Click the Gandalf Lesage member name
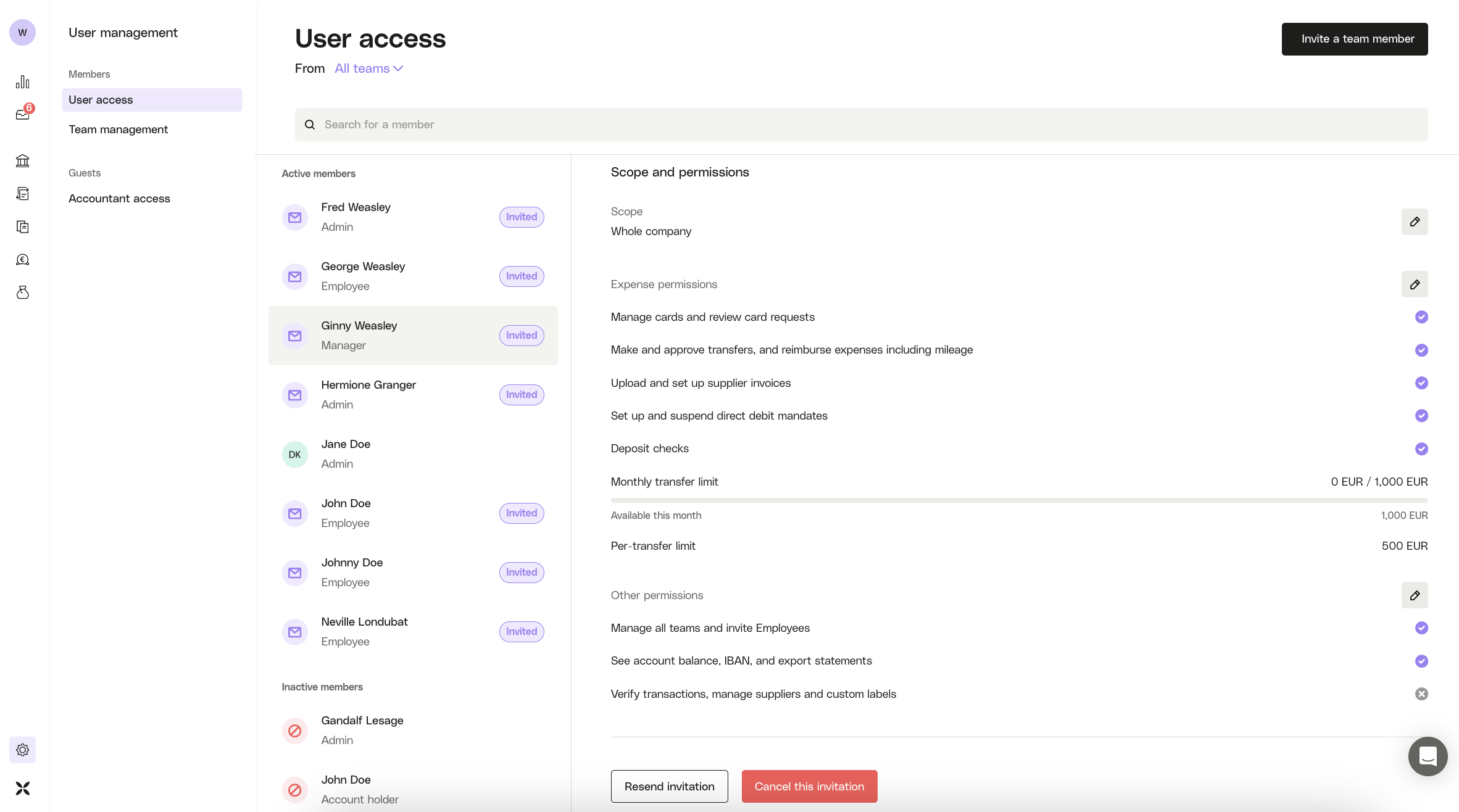The image size is (1459, 812). click(362, 721)
